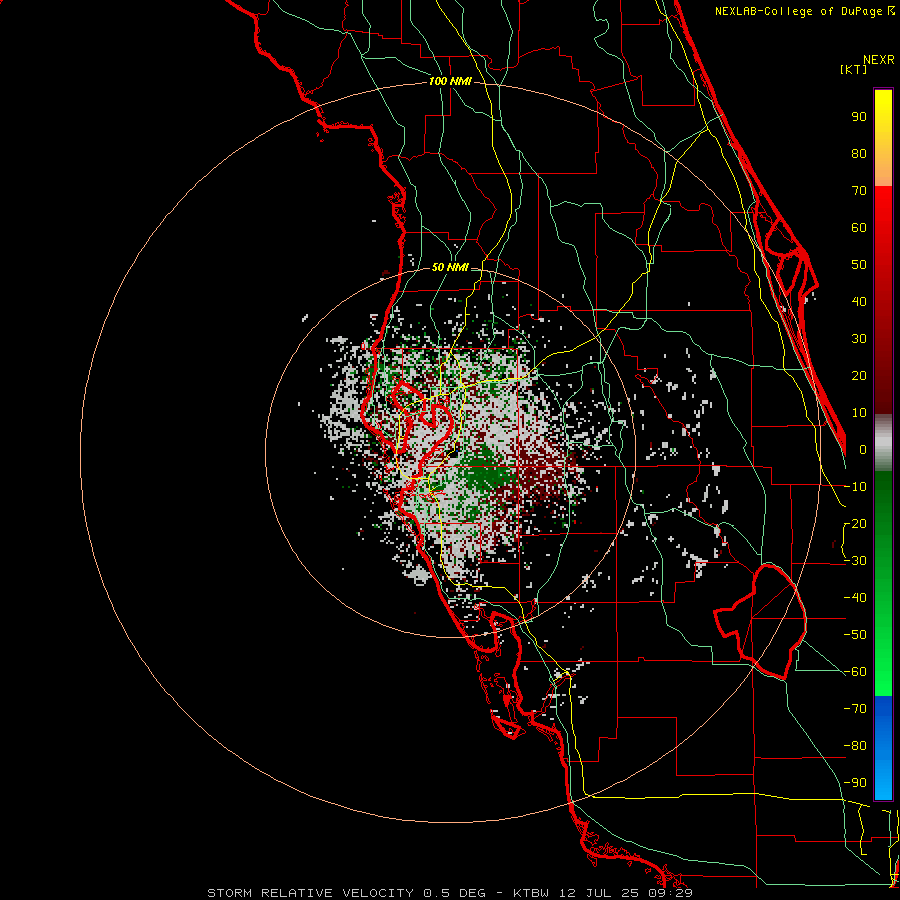
Task: Click the -60 value on the velocity scale
Action: pyautogui.click(x=855, y=672)
